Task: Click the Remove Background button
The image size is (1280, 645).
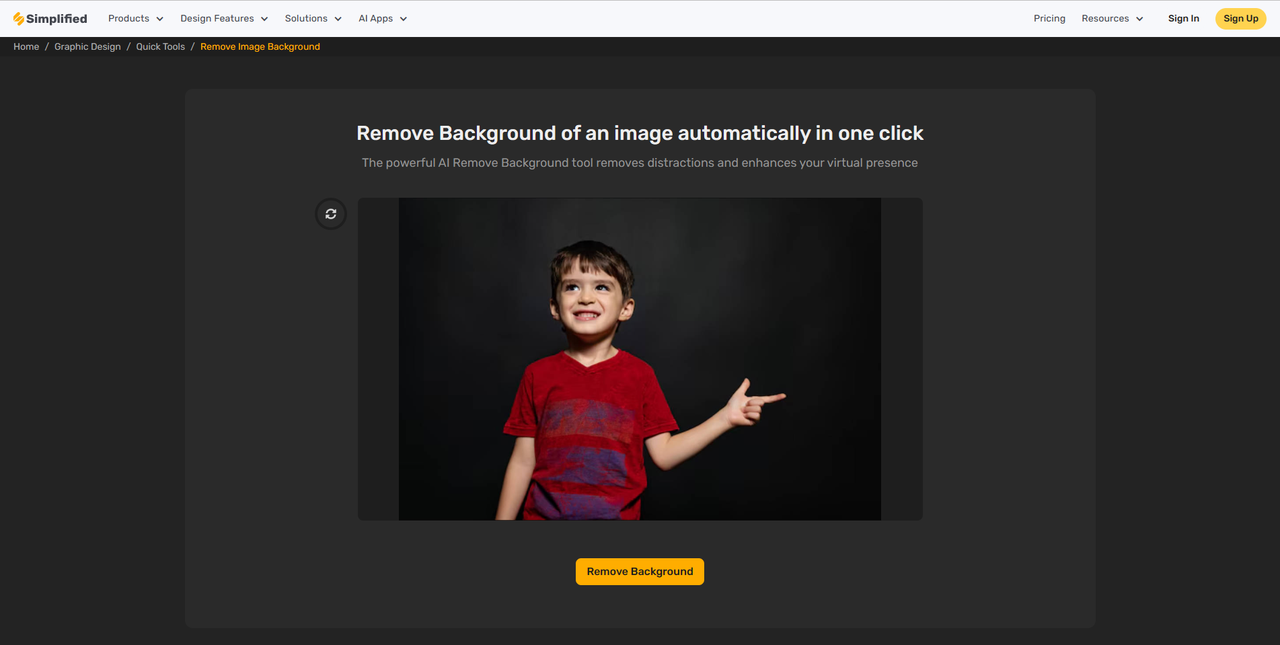Action: (x=640, y=571)
